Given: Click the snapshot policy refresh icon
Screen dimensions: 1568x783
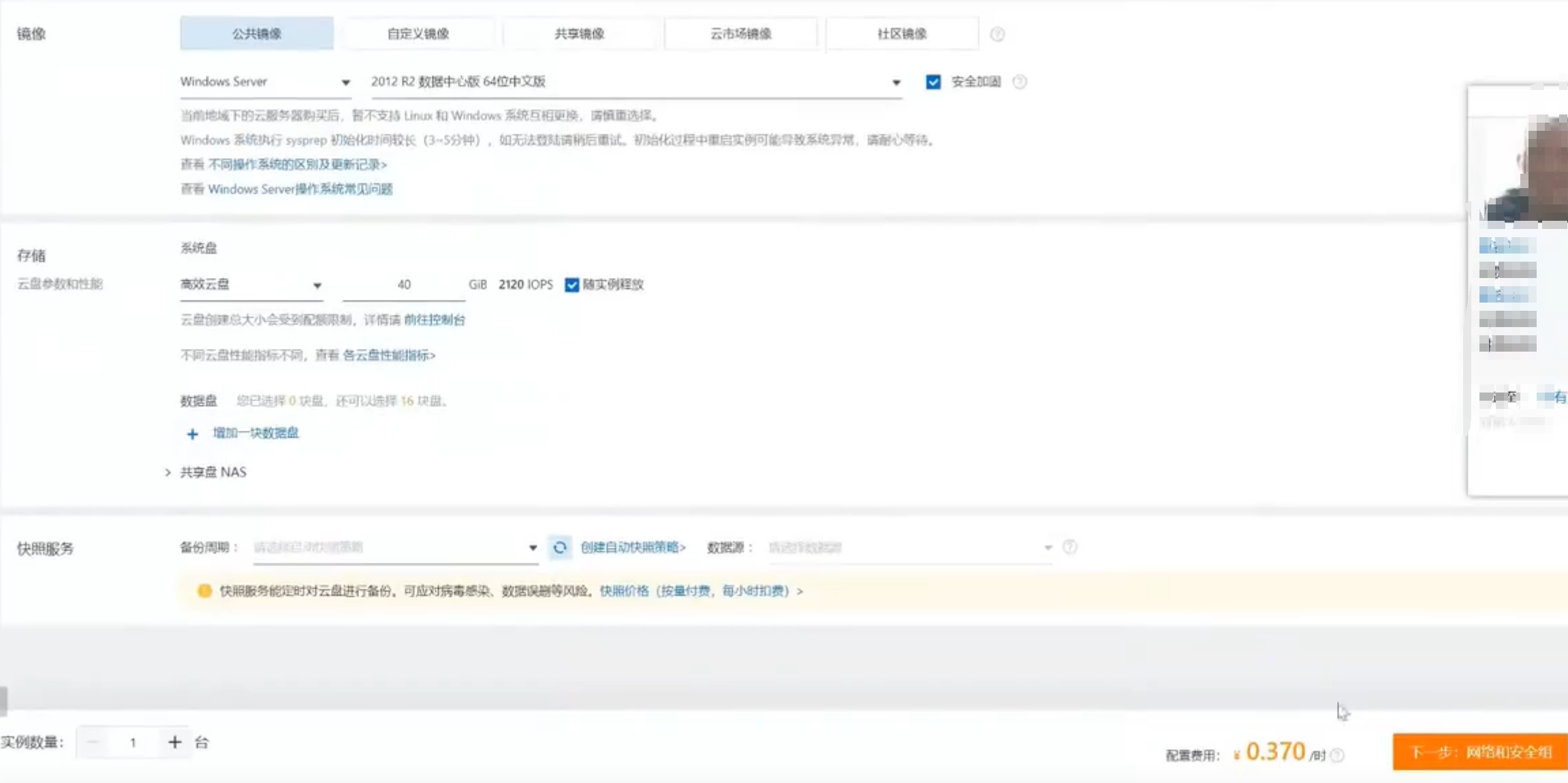Looking at the screenshot, I should 560,547.
